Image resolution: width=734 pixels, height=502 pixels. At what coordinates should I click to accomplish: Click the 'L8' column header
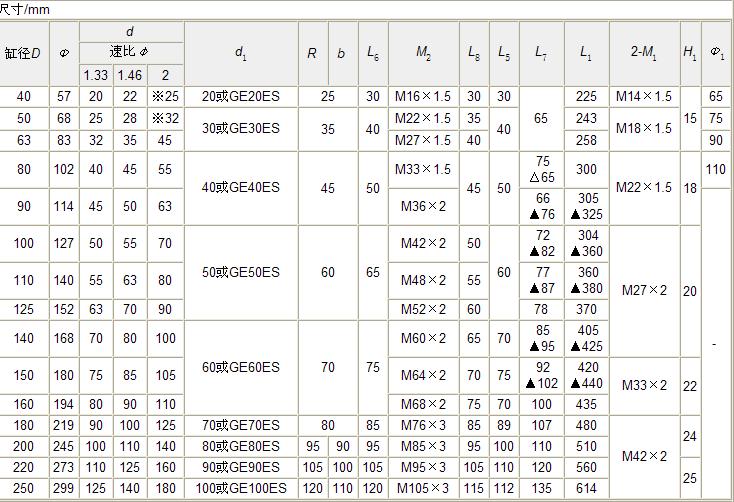474,53
